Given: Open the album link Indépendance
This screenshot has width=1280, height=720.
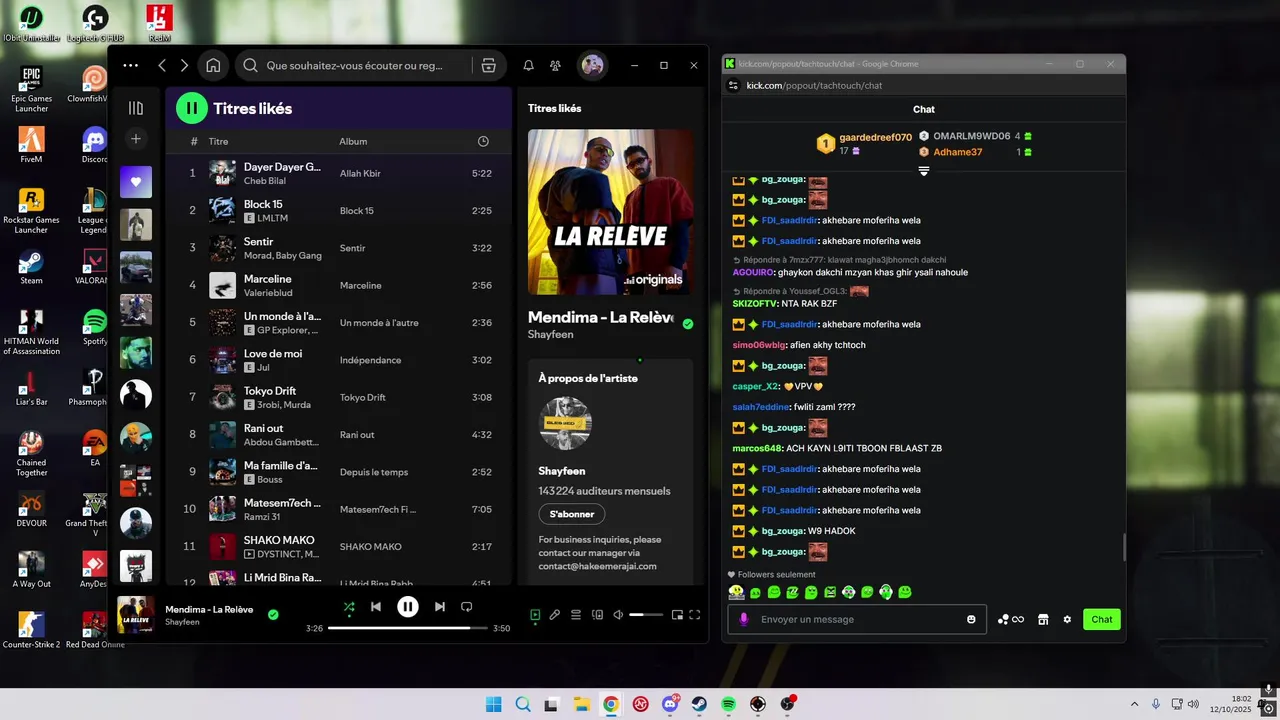Looking at the screenshot, I should [370, 360].
